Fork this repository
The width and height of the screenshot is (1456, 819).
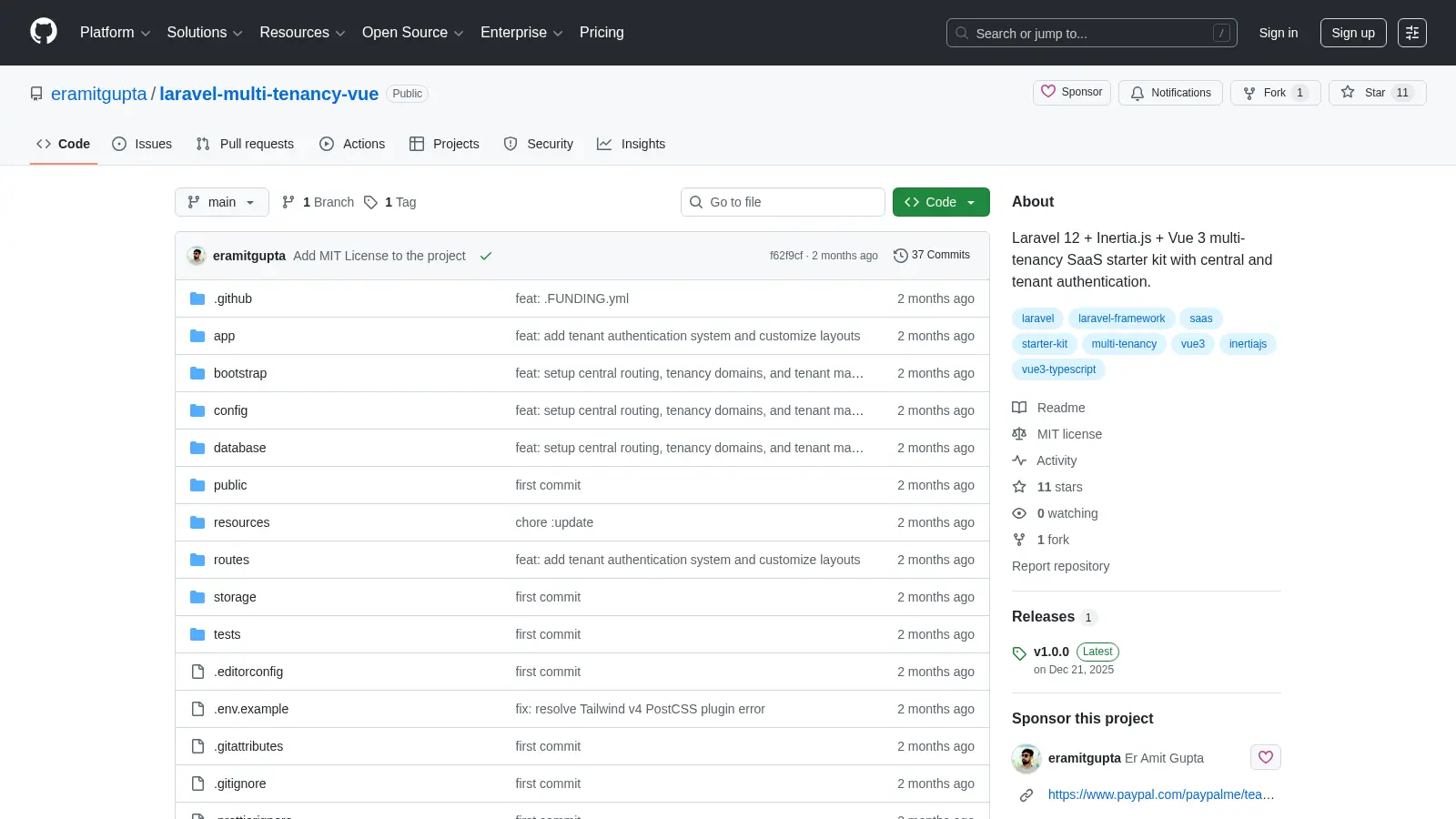[1275, 93]
